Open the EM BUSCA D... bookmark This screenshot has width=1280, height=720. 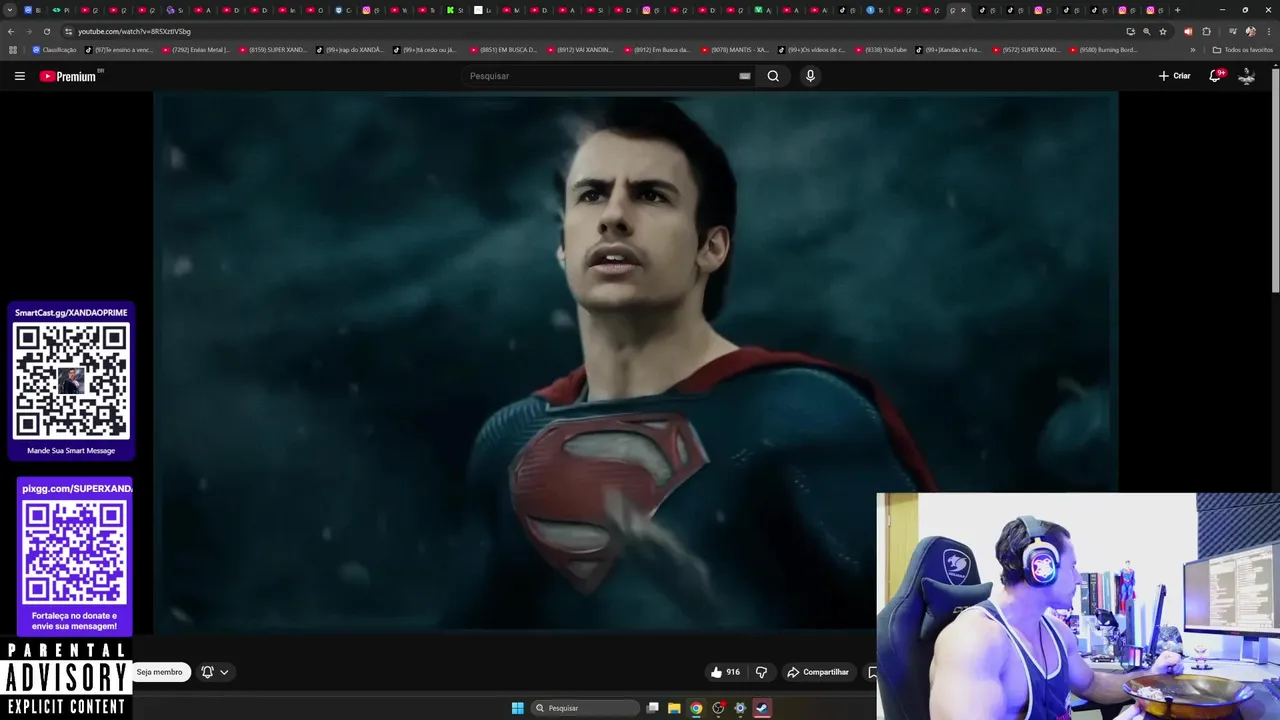point(503,49)
